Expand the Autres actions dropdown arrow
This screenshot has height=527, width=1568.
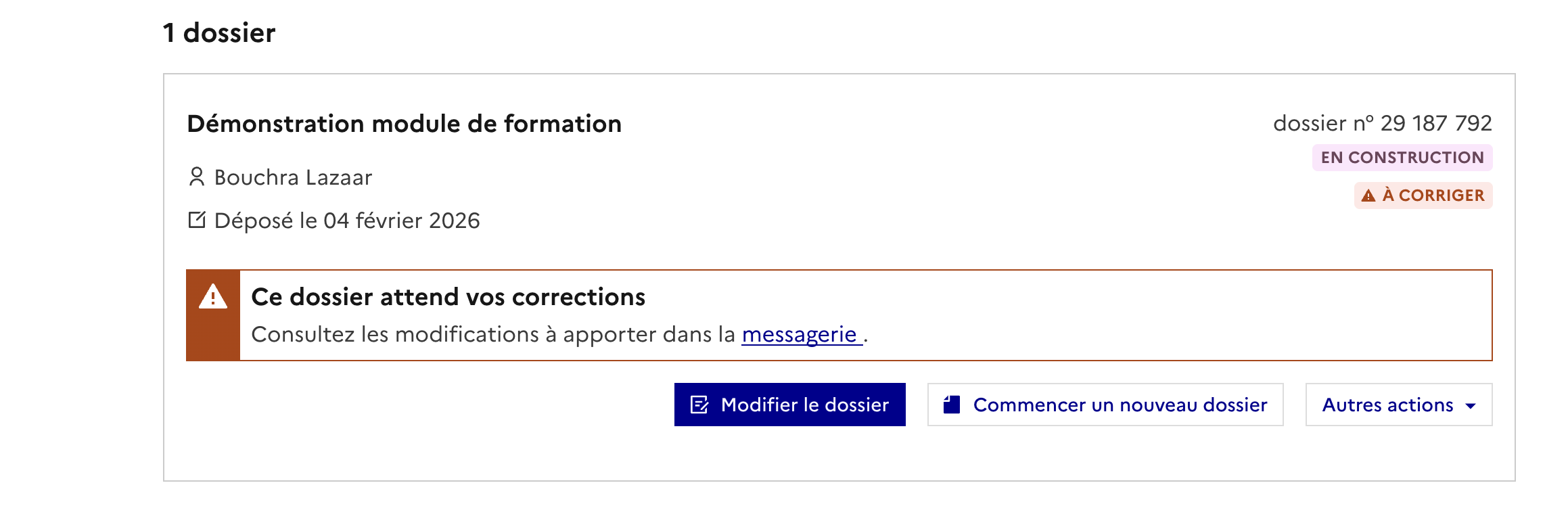pyautogui.click(x=1471, y=406)
